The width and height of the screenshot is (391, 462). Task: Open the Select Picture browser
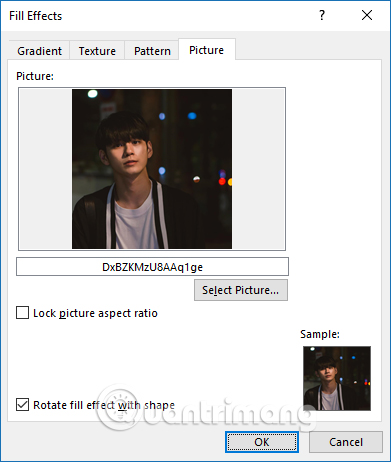[x=241, y=290]
